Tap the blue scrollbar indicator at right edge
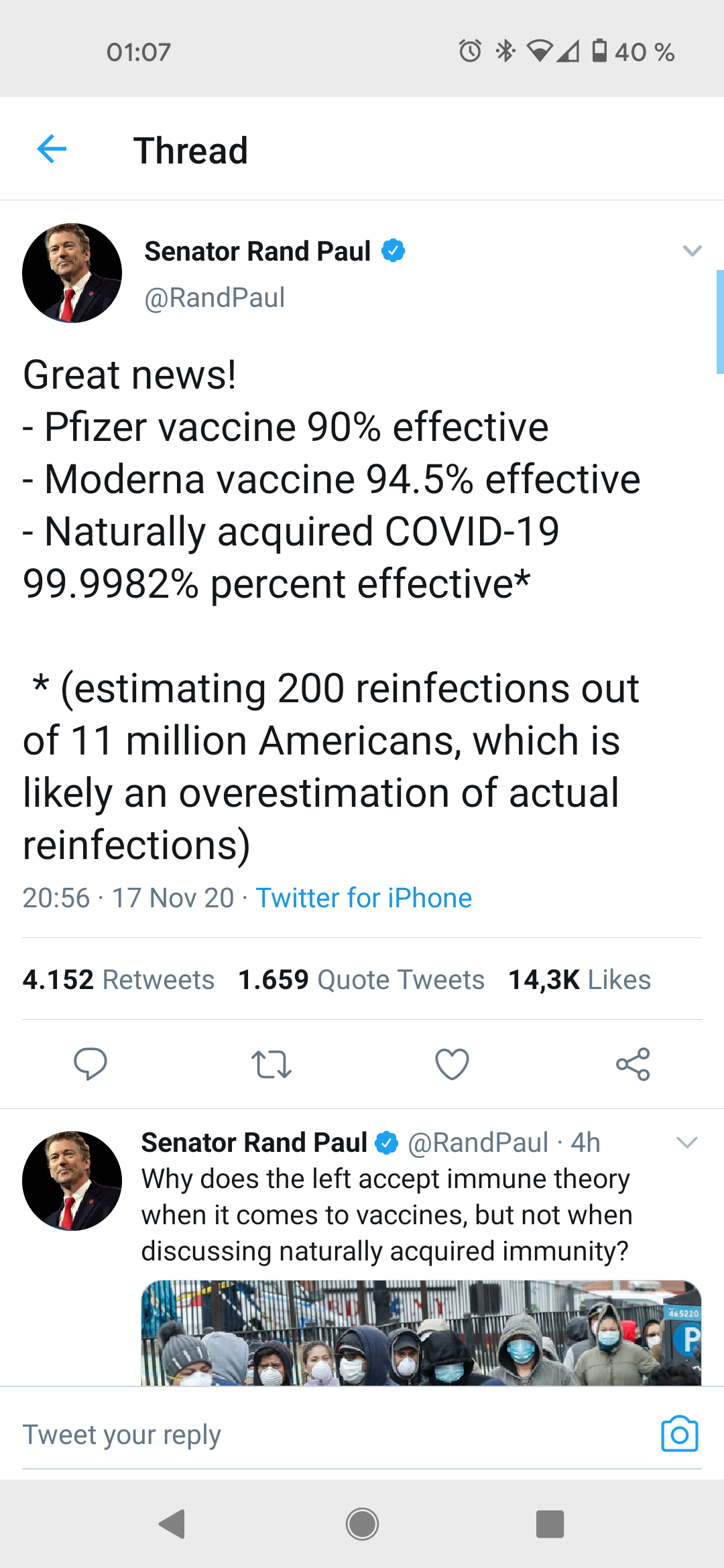Screen dimensions: 724x1568 tap(719, 322)
